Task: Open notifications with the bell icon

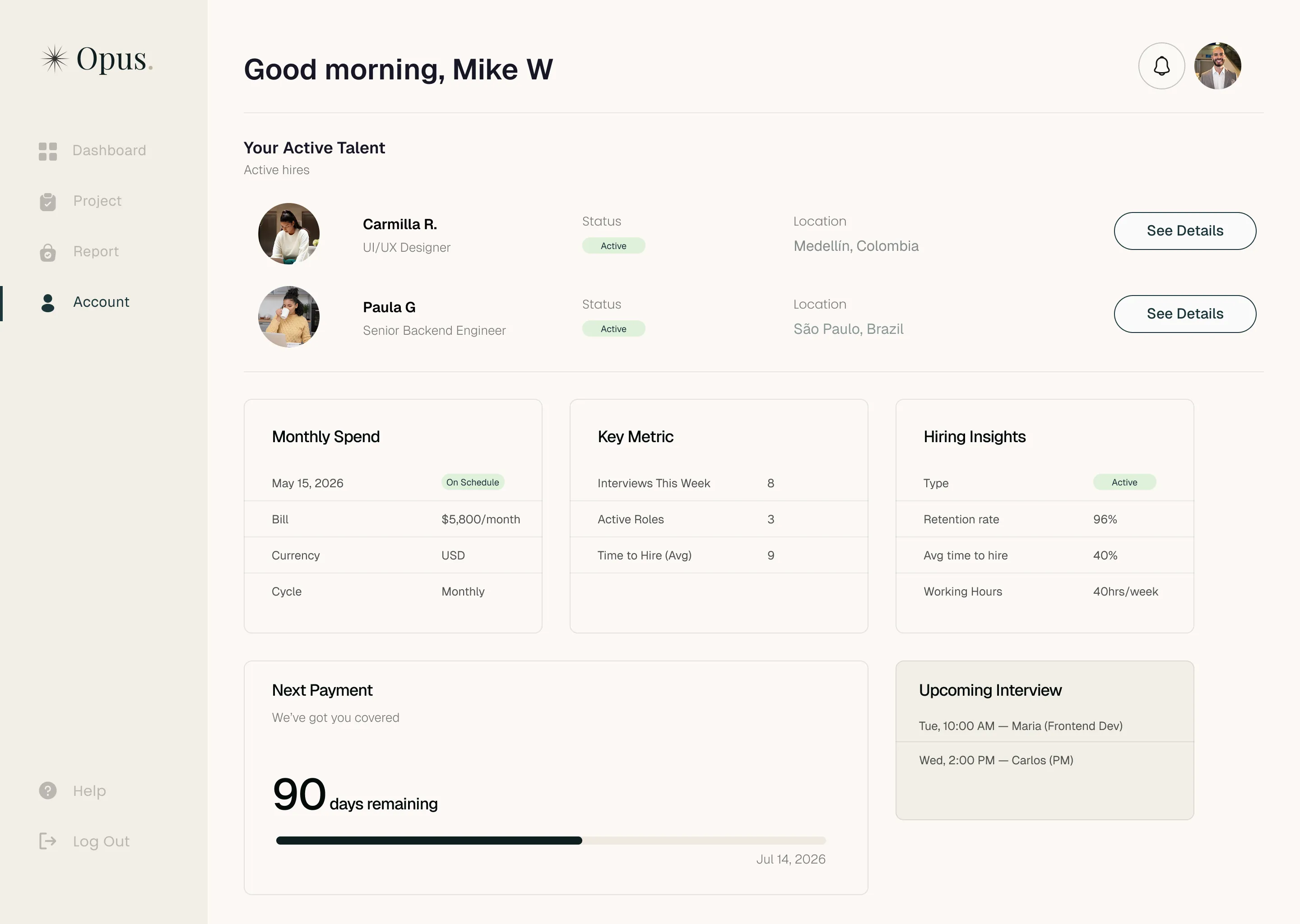Action: pos(1162,66)
